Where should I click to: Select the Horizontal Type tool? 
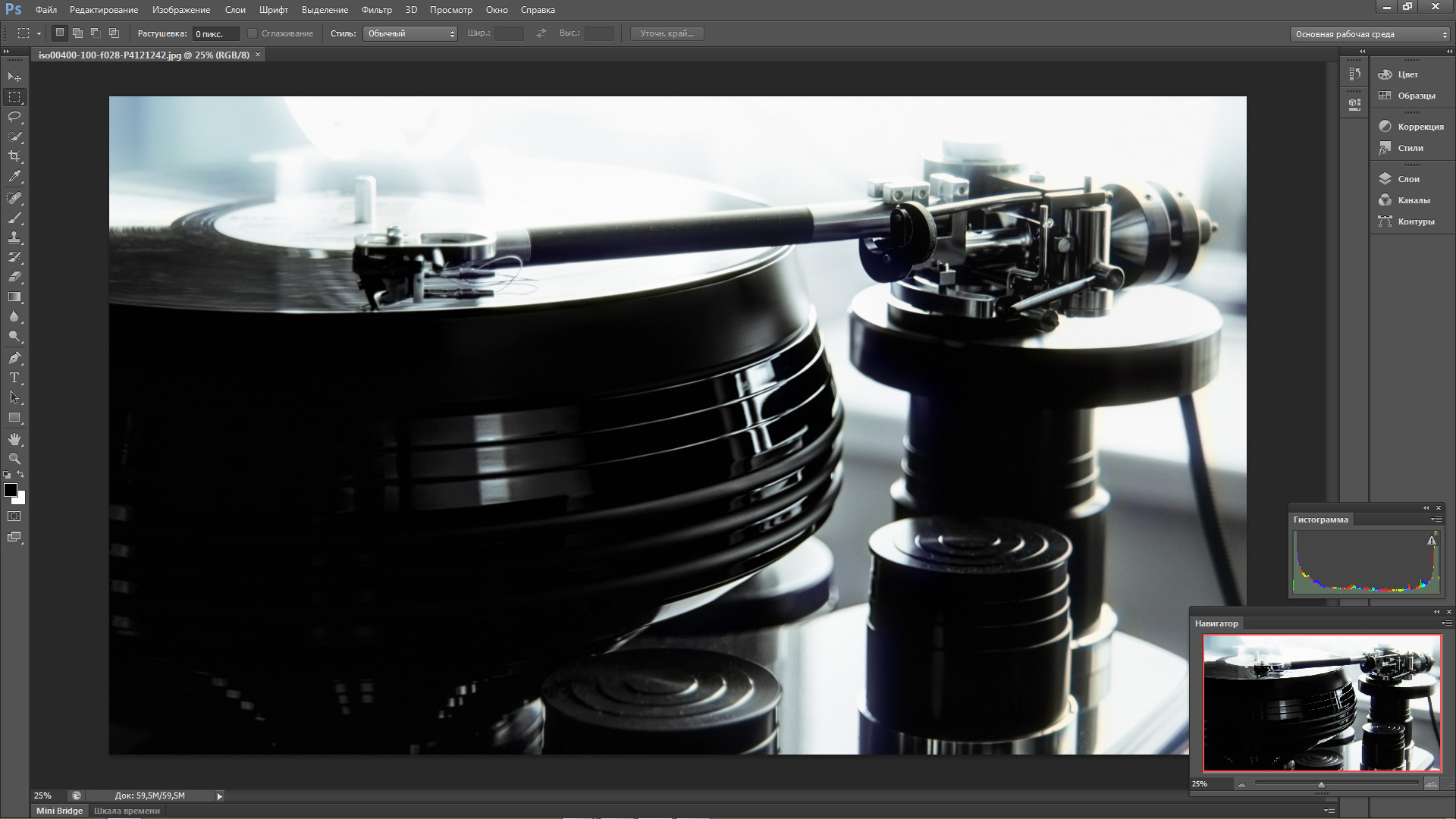click(x=14, y=378)
